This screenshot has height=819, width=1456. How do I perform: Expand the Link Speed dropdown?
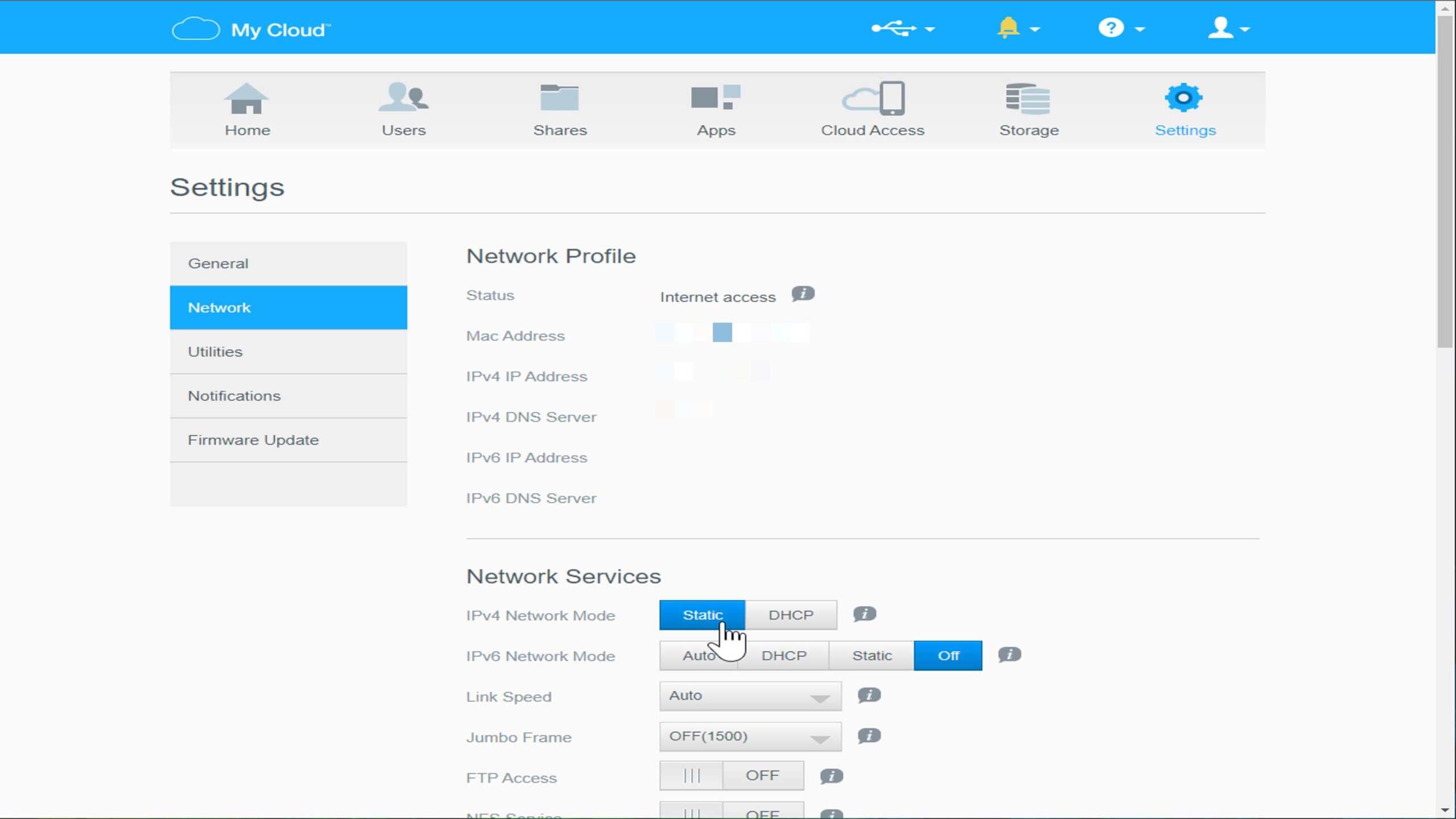750,696
